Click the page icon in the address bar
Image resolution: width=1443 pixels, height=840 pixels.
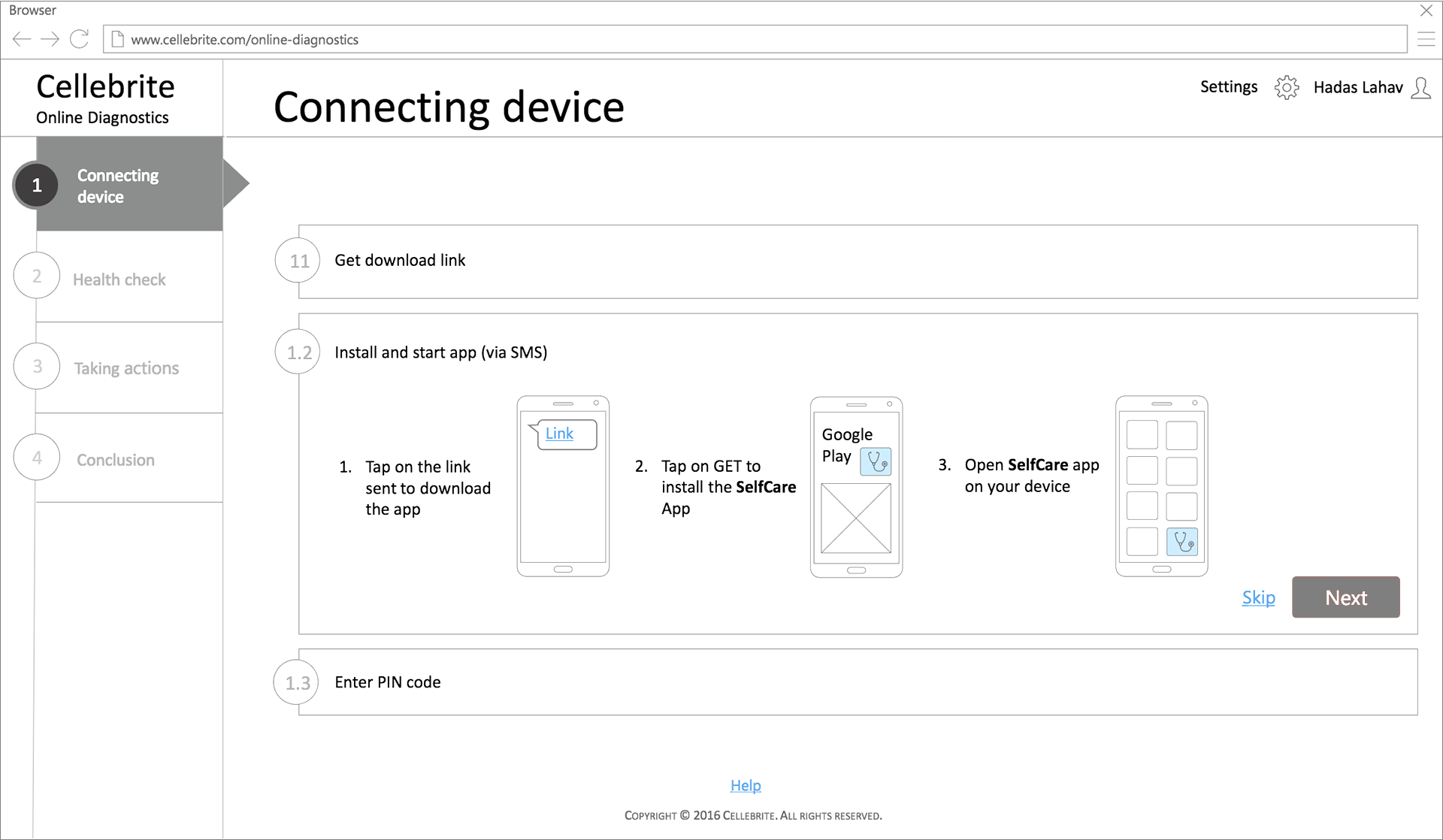[x=117, y=39]
